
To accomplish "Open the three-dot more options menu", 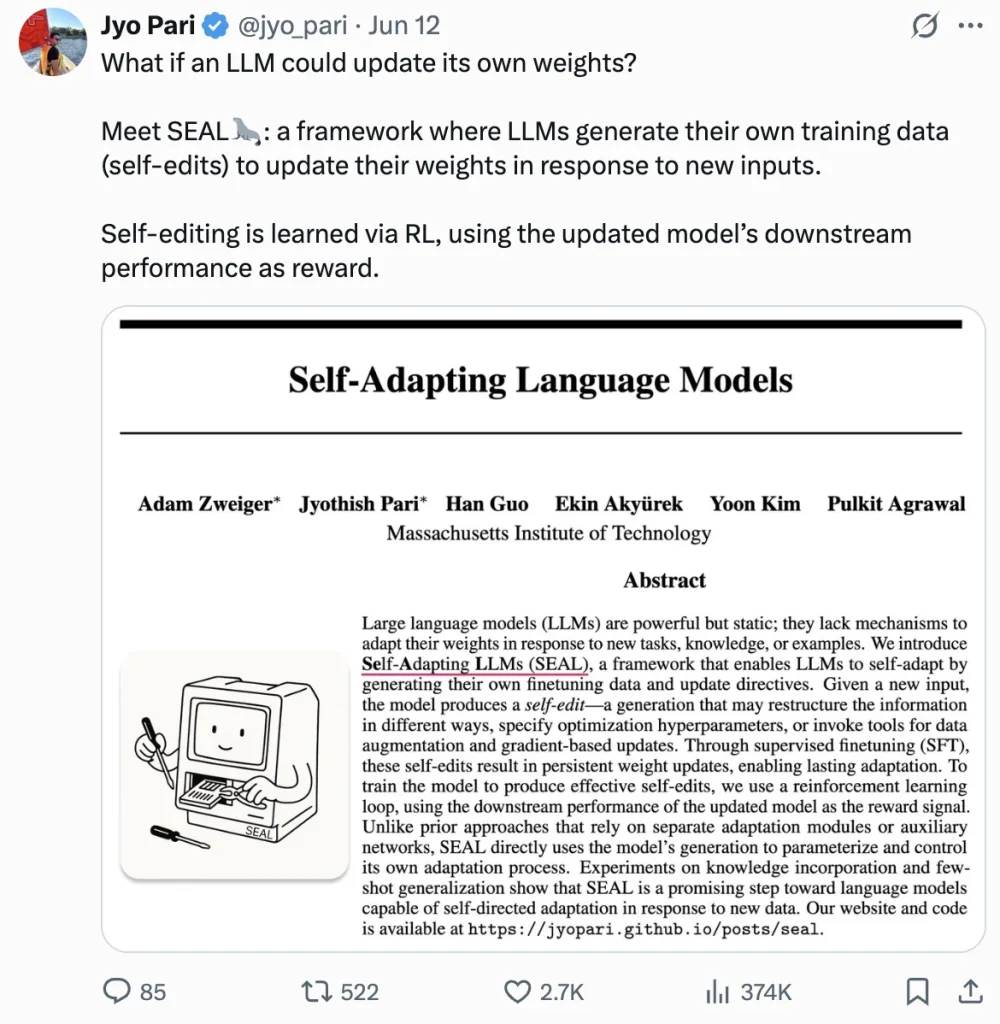I will (x=970, y=26).
